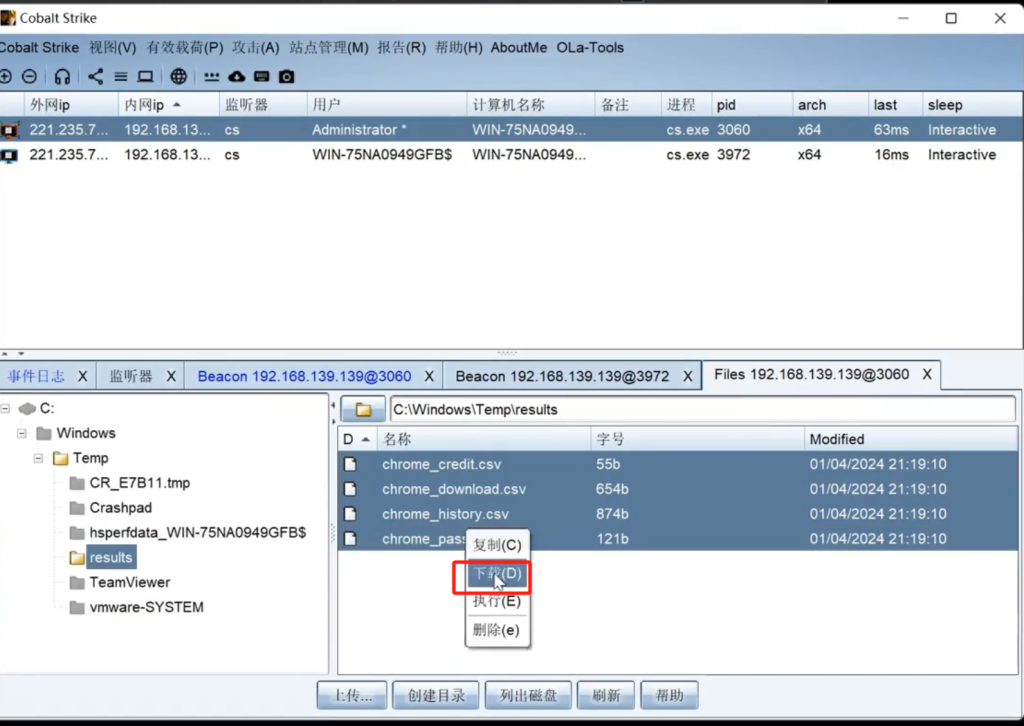Switch to the Beacon 192.168.139.139@3972 tab
Viewport: 1024px width, 726px height.
(x=562, y=376)
